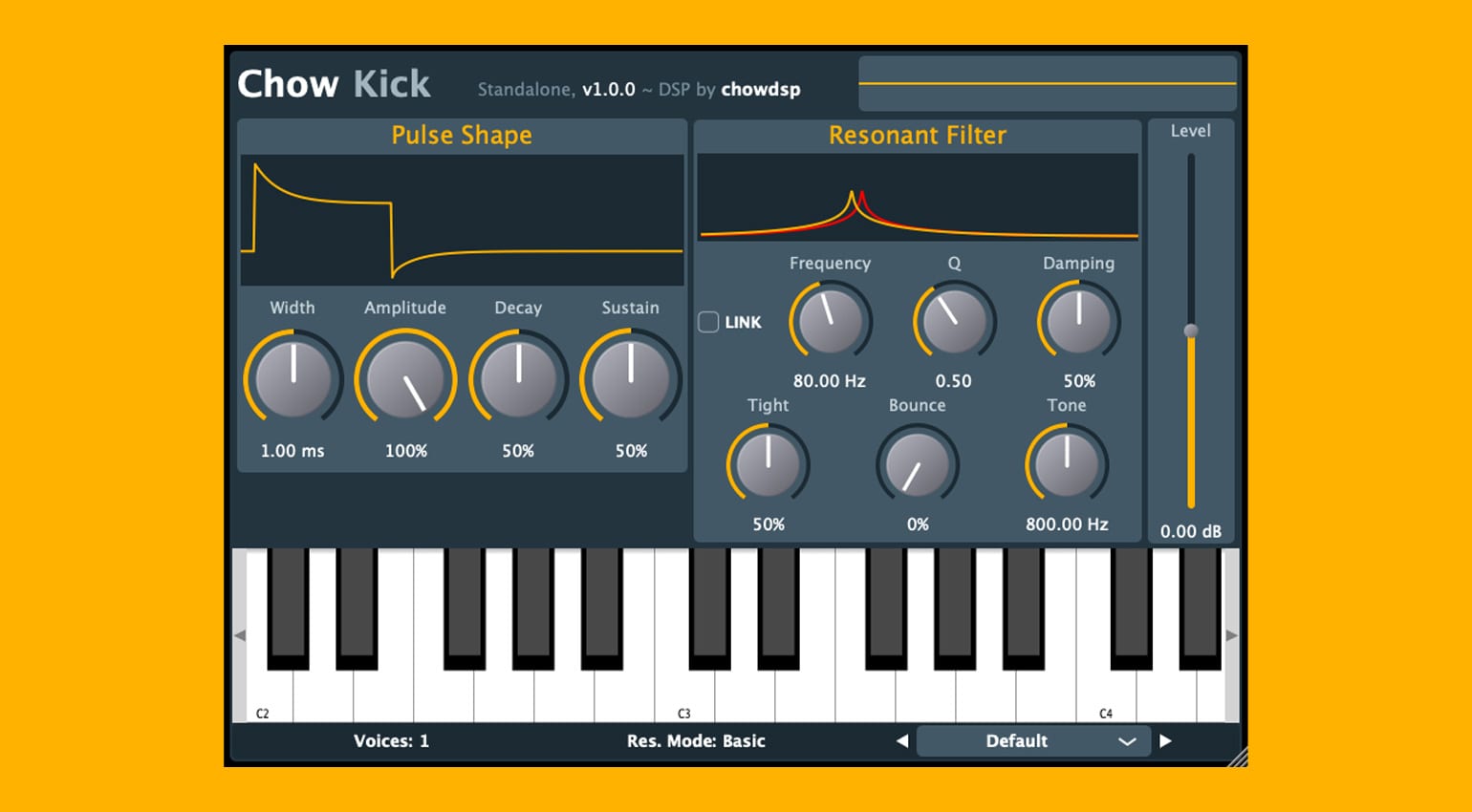
Task: Click the Tight knob
Action: pos(768,465)
